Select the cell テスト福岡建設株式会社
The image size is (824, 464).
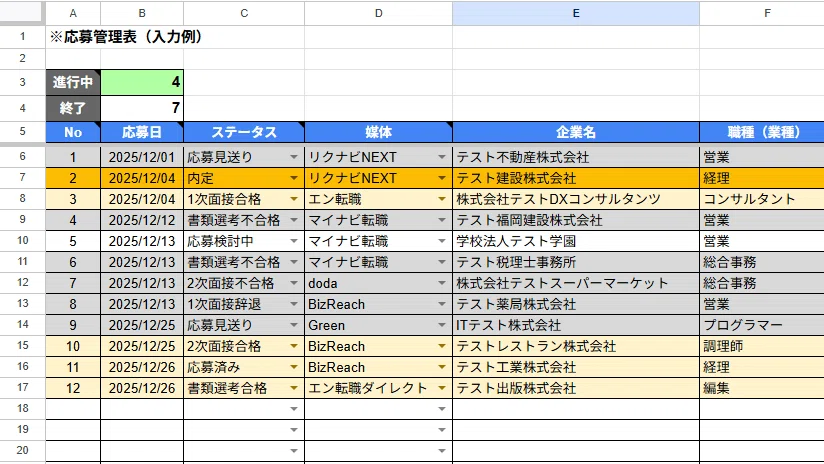pyautogui.click(x=576, y=220)
